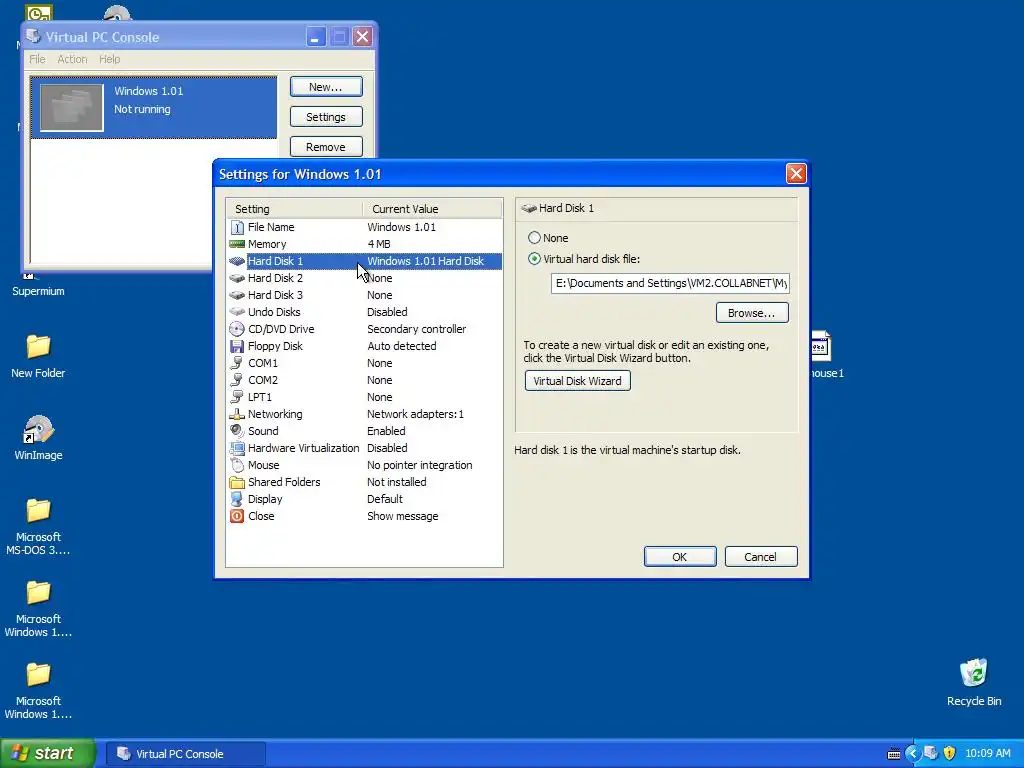Click the 'Show message' value
1024x768 pixels.
[x=402, y=516]
